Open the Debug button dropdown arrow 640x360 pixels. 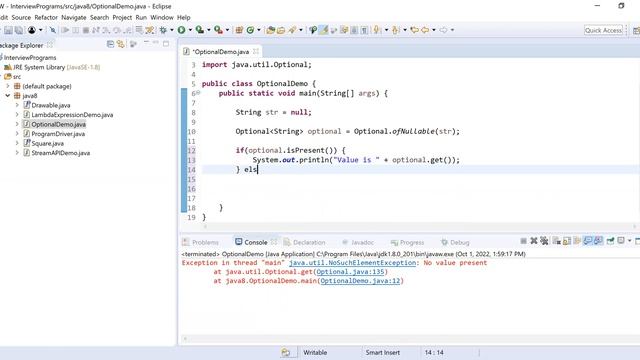point(171,30)
